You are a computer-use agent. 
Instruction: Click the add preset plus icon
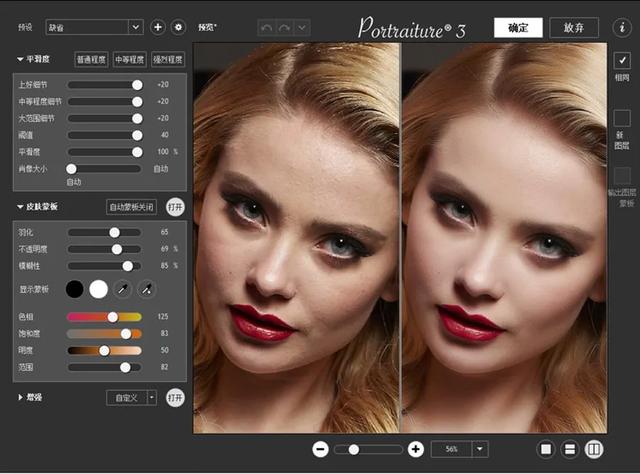tap(158, 27)
